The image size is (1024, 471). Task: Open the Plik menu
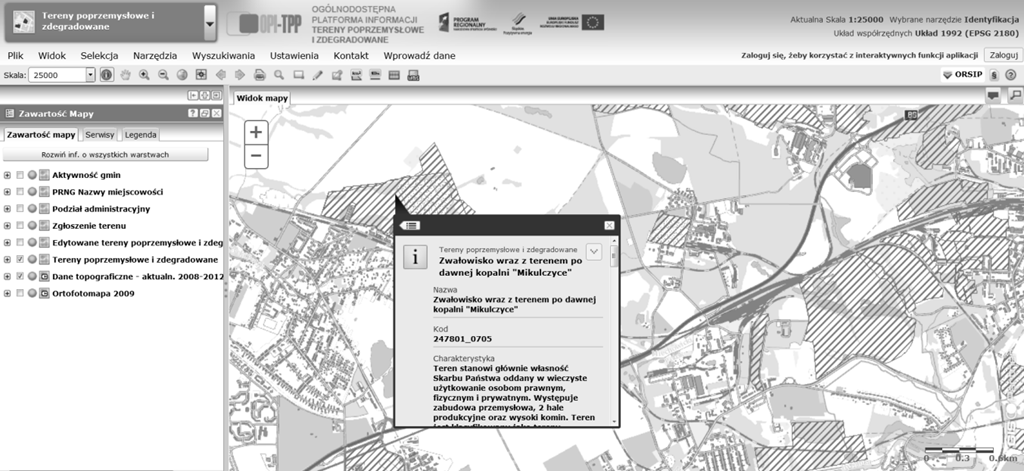(16, 56)
